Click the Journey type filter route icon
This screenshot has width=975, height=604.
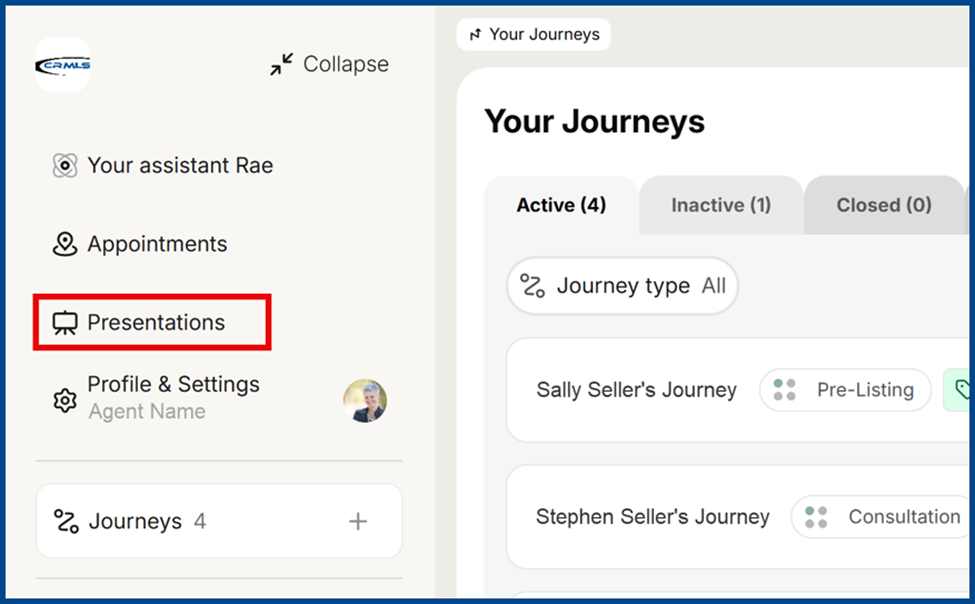[x=533, y=287]
